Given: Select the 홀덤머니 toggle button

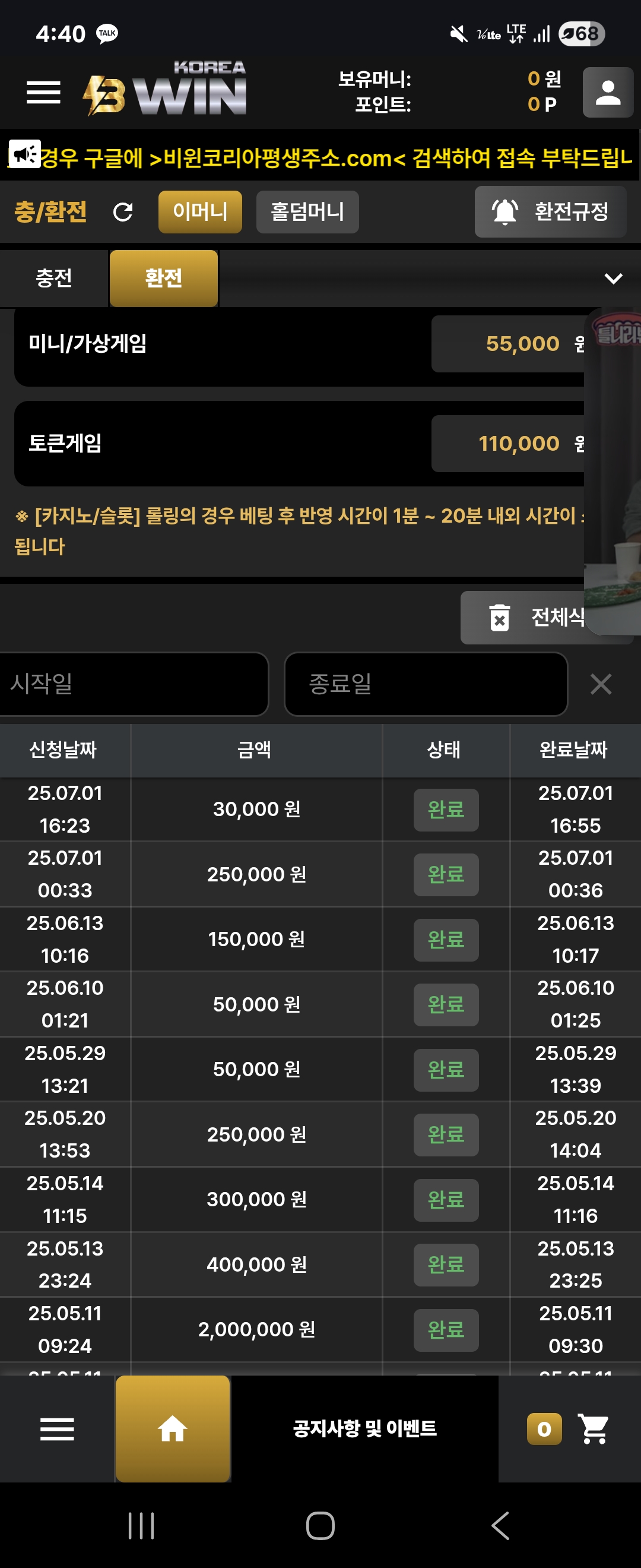Looking at the screenshot, I should 307,212.
